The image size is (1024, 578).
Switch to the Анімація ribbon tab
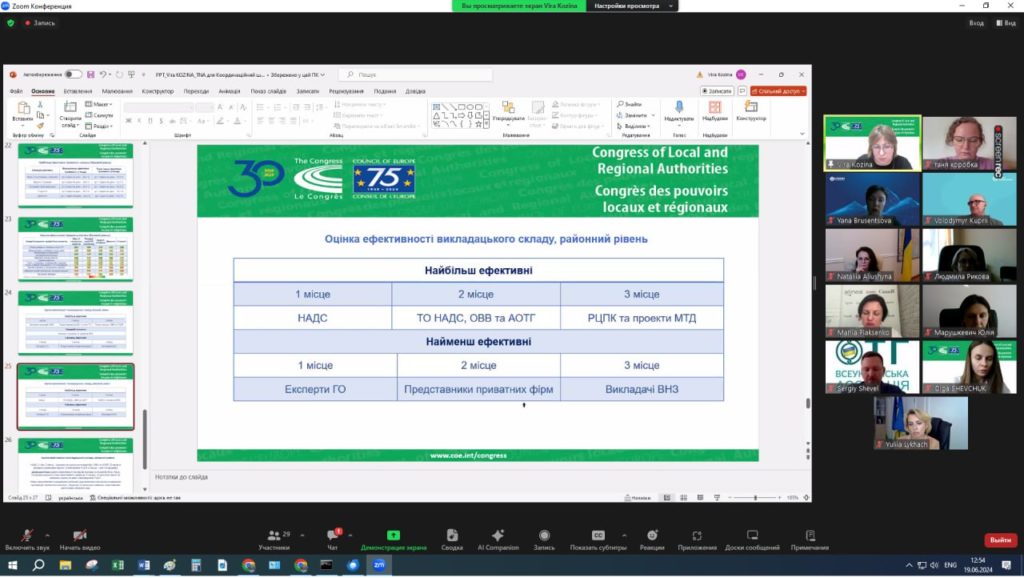(x=229, y=91)
